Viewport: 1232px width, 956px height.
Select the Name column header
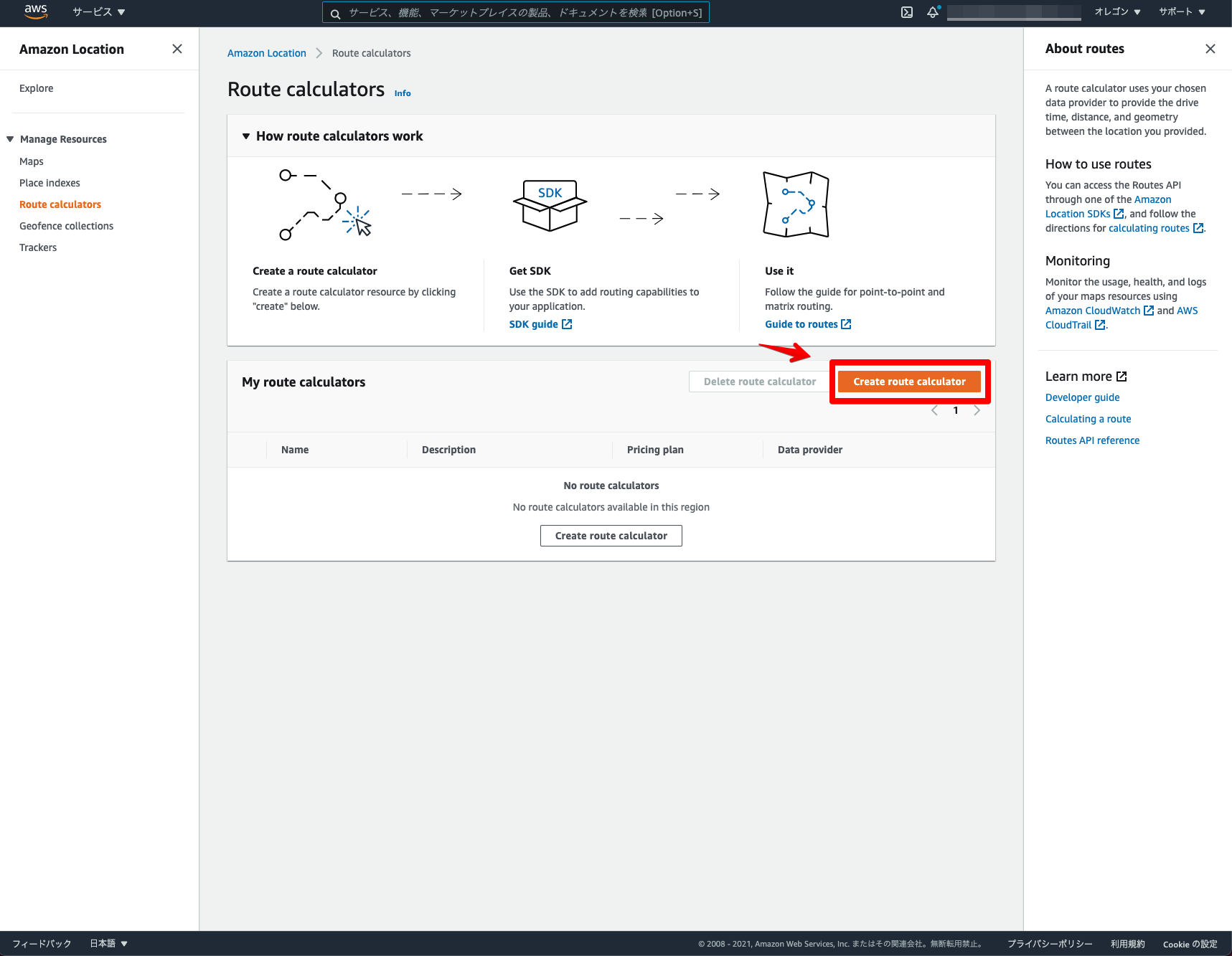pyautogui.click(x=295, y=450)
